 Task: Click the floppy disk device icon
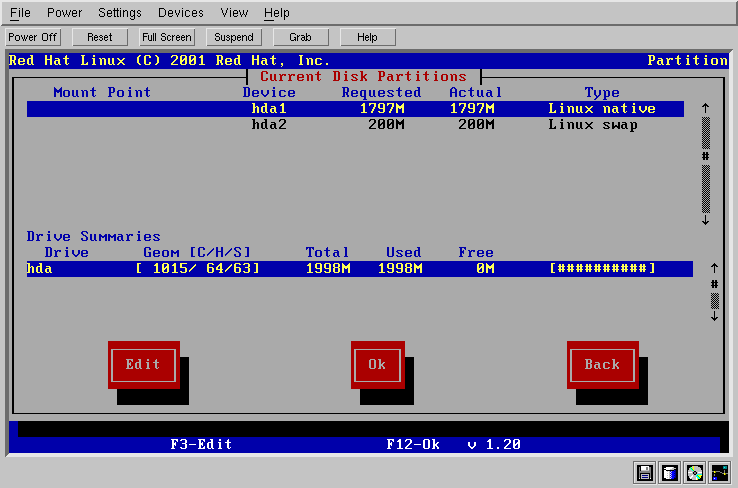tap(645, 472)
